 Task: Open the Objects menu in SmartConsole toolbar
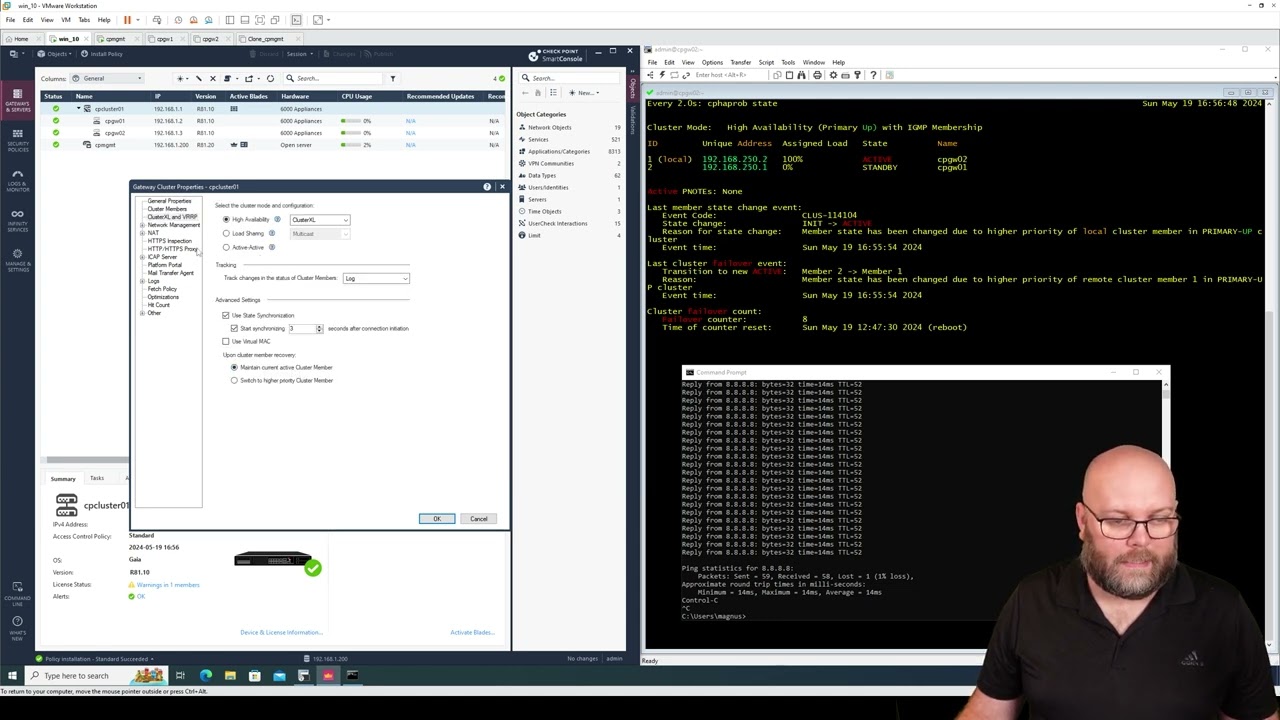click(x=54, y=53)
